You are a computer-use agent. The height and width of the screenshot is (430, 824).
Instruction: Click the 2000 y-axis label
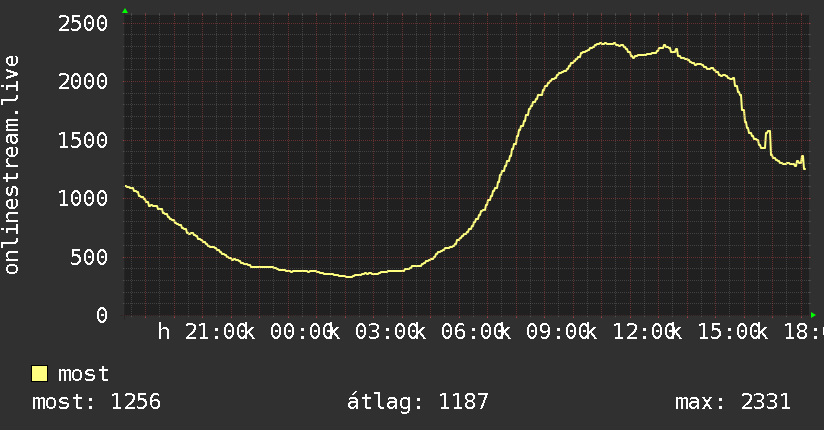click(83, 81)
